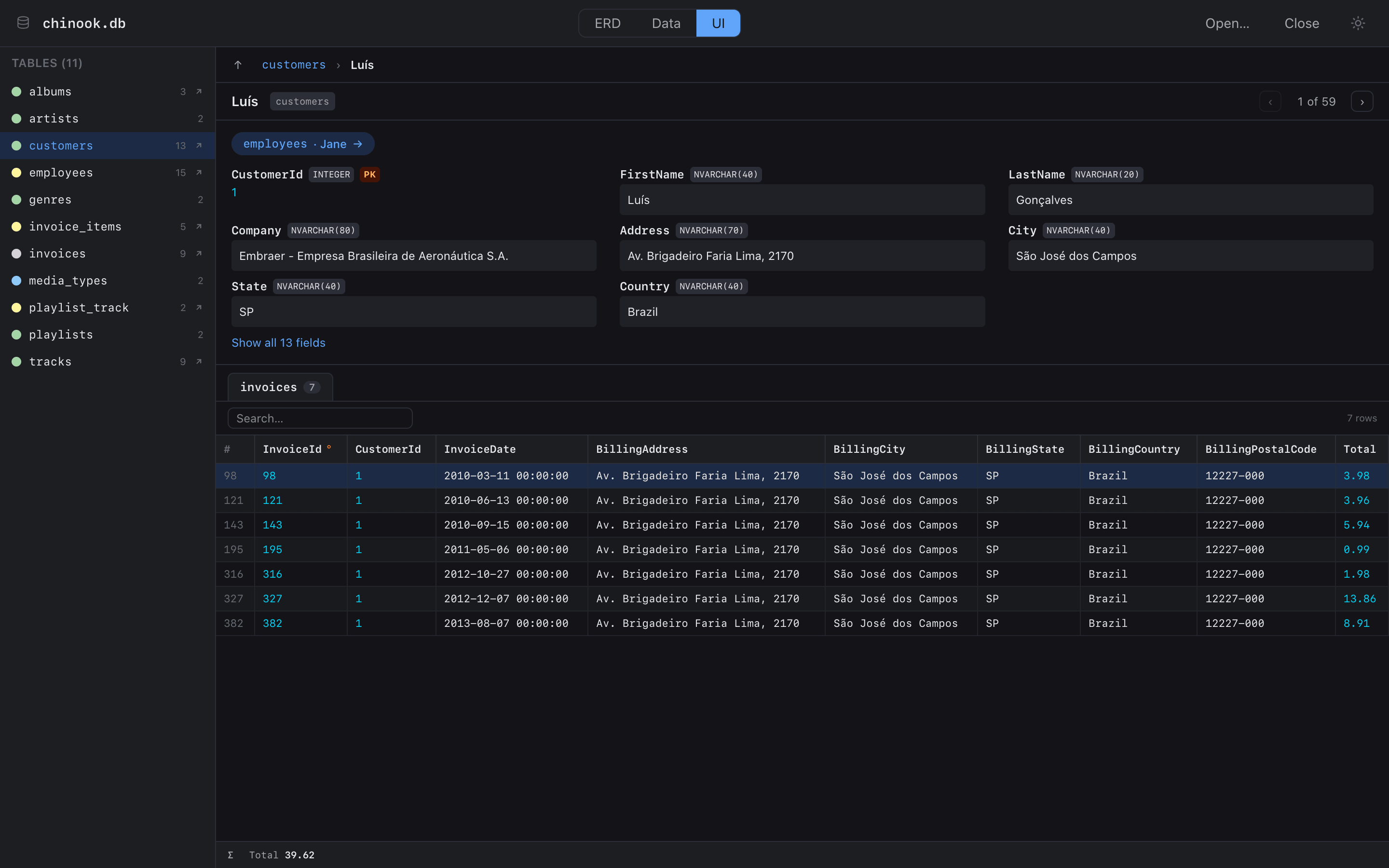Select genres table in sidebar

coord(108,199)
